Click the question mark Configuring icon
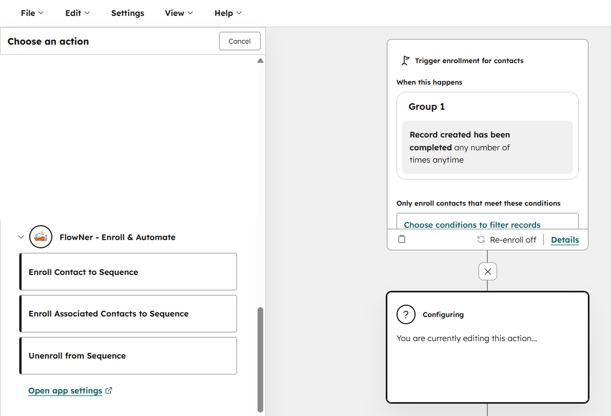611x416 pixels. pyautogui.click(x=406, y=314)
